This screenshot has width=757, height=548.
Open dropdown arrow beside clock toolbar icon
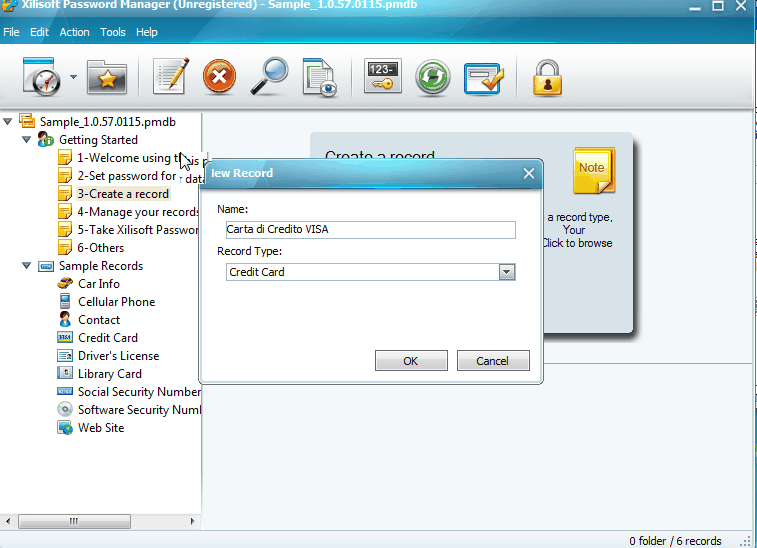click(73, 77)
